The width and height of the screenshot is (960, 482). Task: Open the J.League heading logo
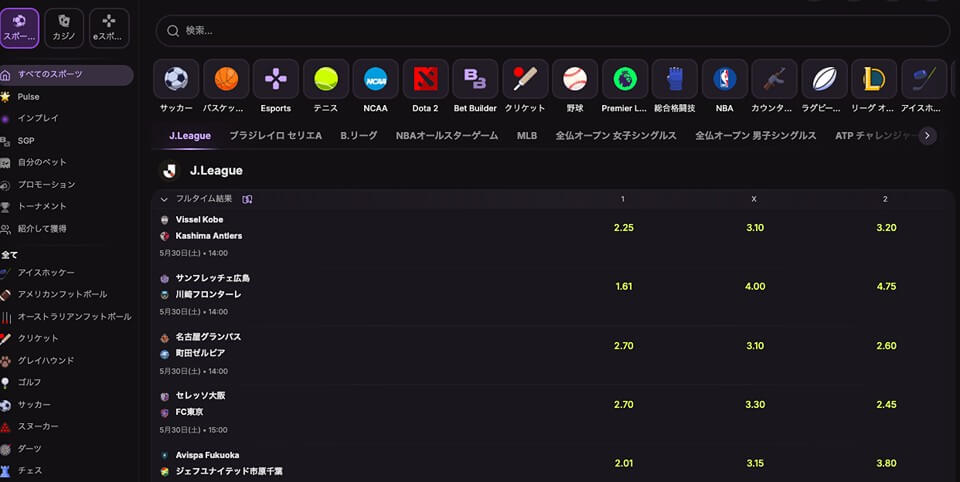pos(170,171)
